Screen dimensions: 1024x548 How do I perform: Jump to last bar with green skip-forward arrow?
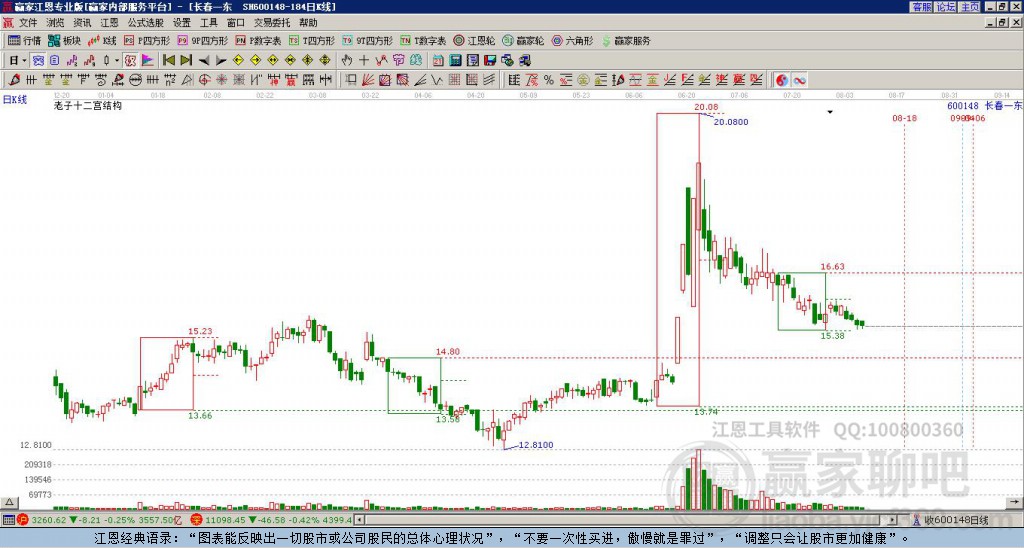click(x=186, y=60)
